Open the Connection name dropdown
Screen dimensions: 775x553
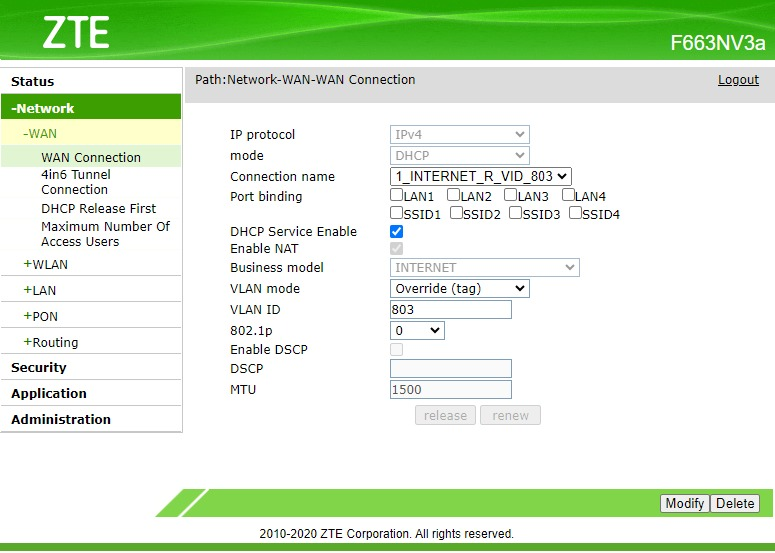(480, 176)
